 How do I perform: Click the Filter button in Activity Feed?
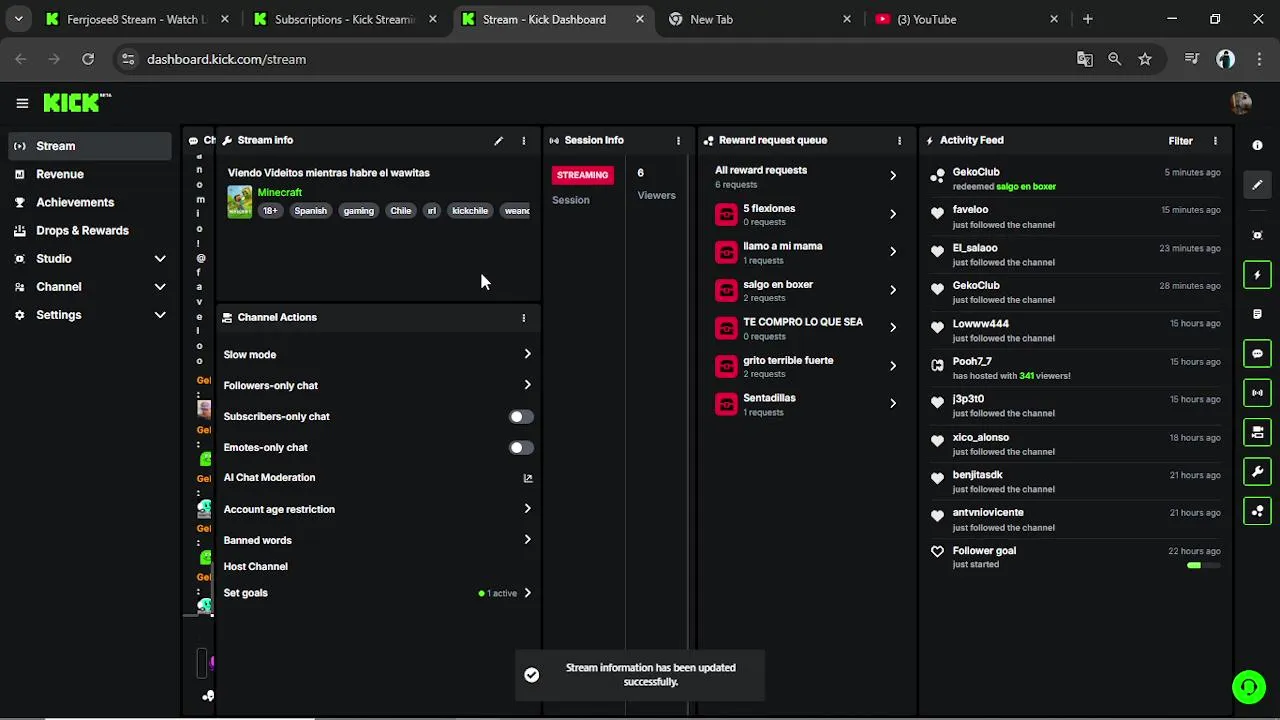[x=1181, y=141]
